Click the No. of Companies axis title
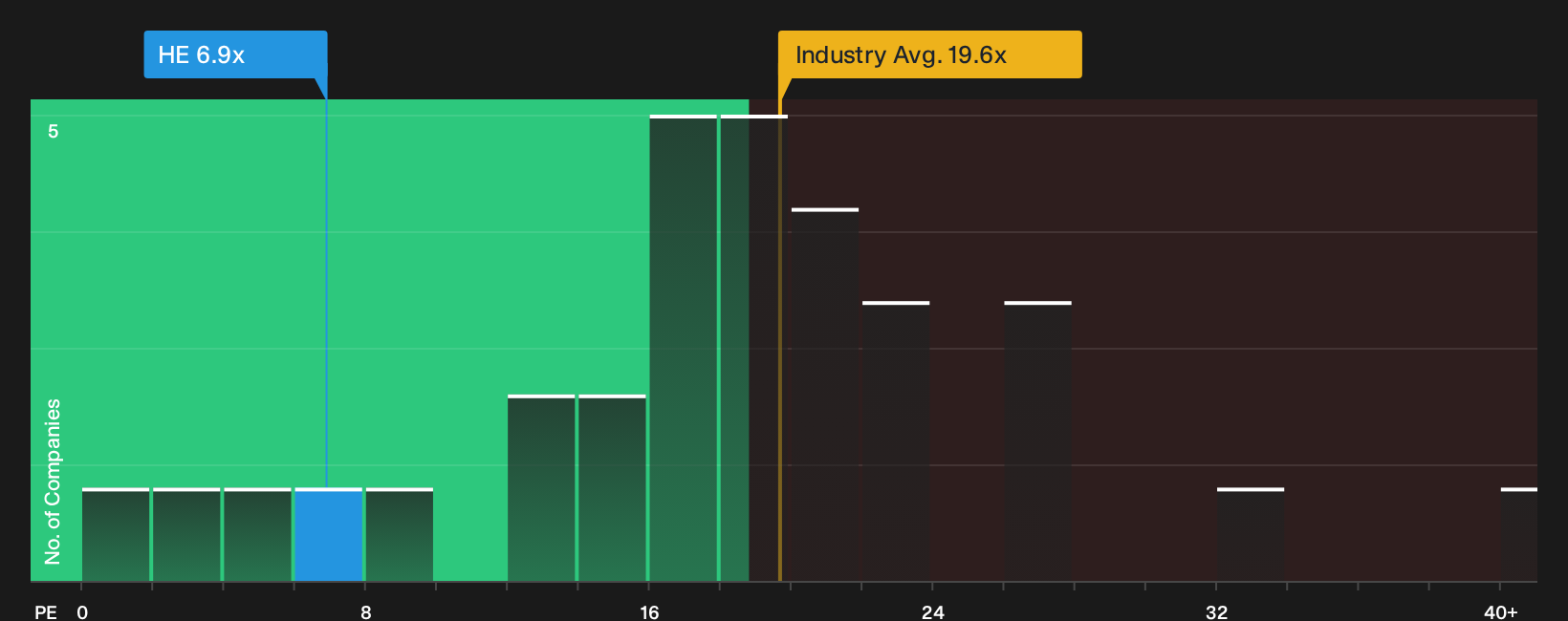This screenshot has height=621, width=1568. point(53,482)
